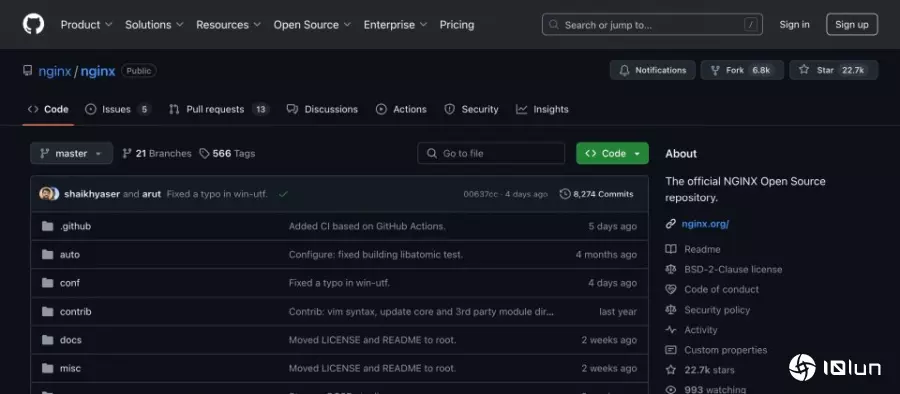Open the auto folder
900x394 pixels.
pyautogui.click(x=69, y=254)
